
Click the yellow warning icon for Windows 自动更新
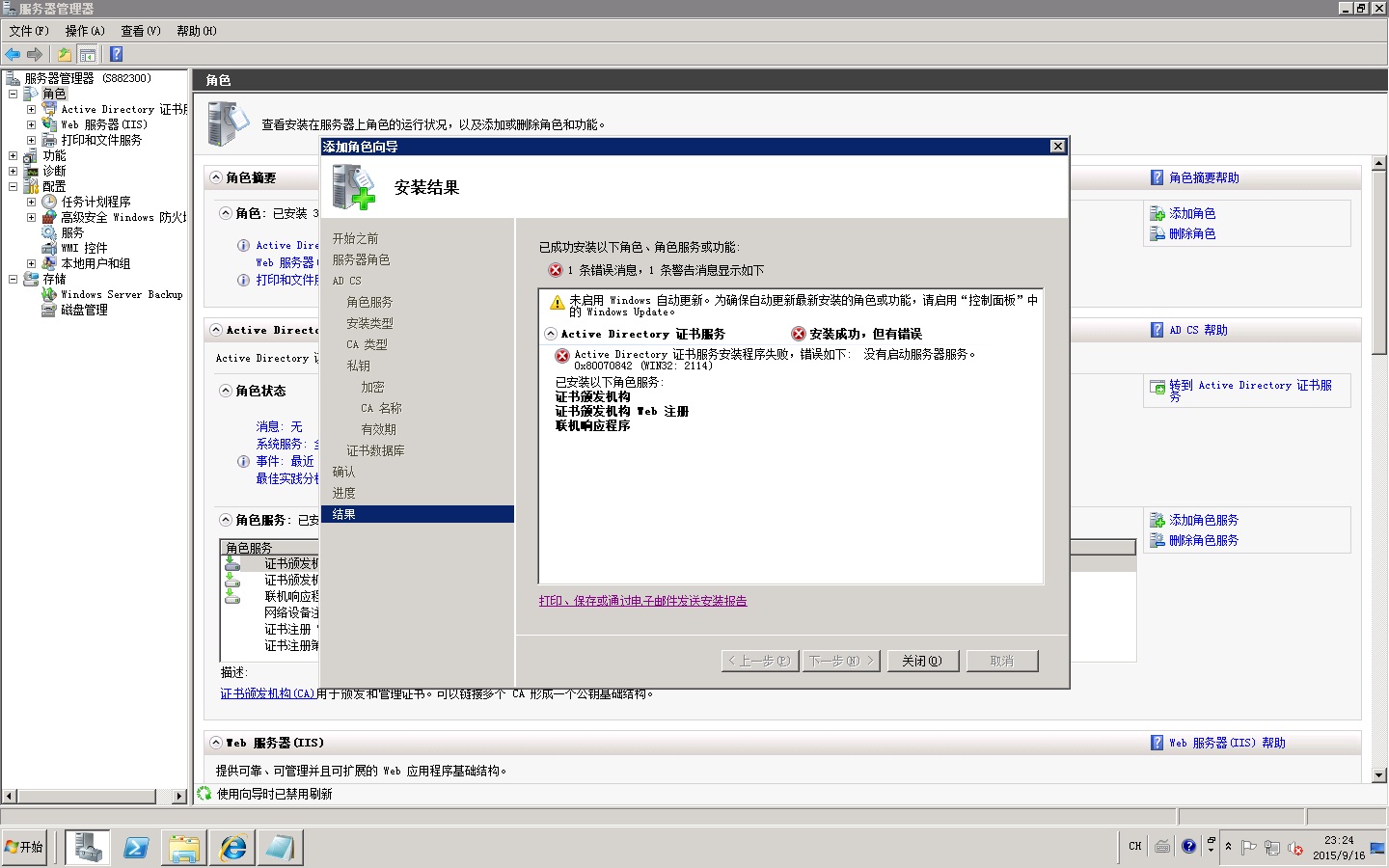pyautogui.click(x=557, y=303)
